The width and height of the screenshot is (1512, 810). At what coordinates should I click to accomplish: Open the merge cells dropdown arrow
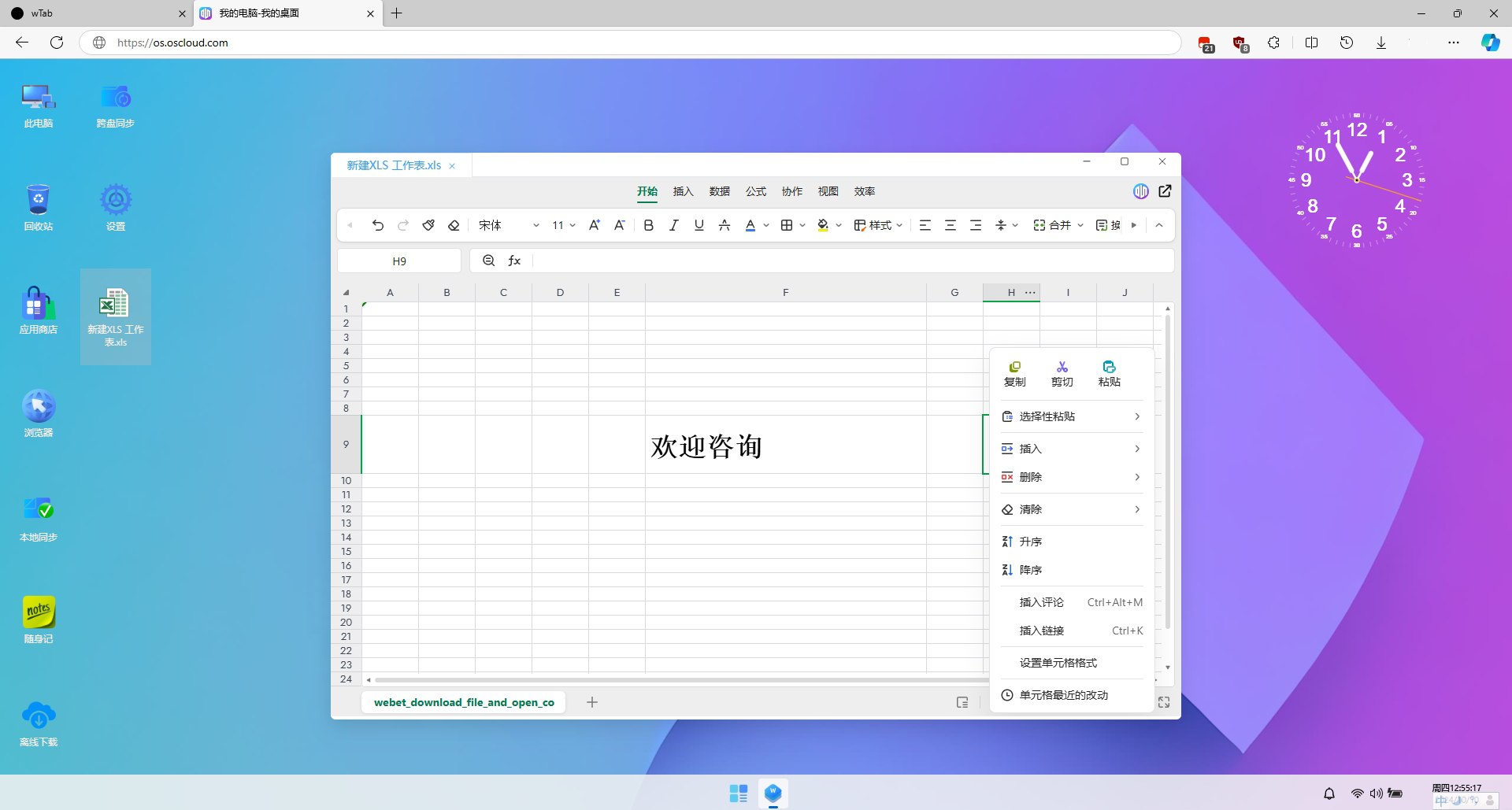(1080, 225)
